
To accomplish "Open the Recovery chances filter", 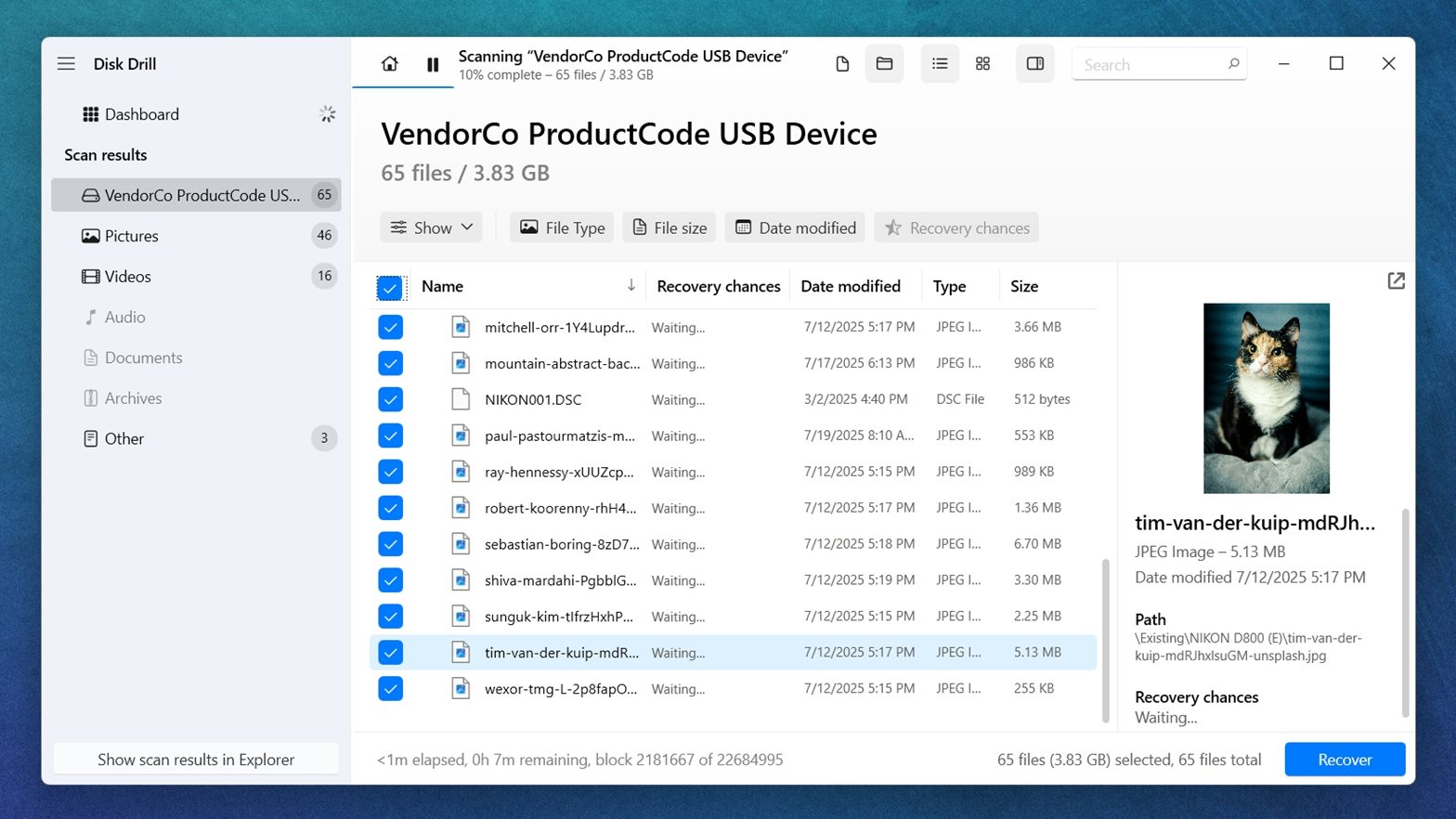I will pyautogui.click(x=956, y=227).
